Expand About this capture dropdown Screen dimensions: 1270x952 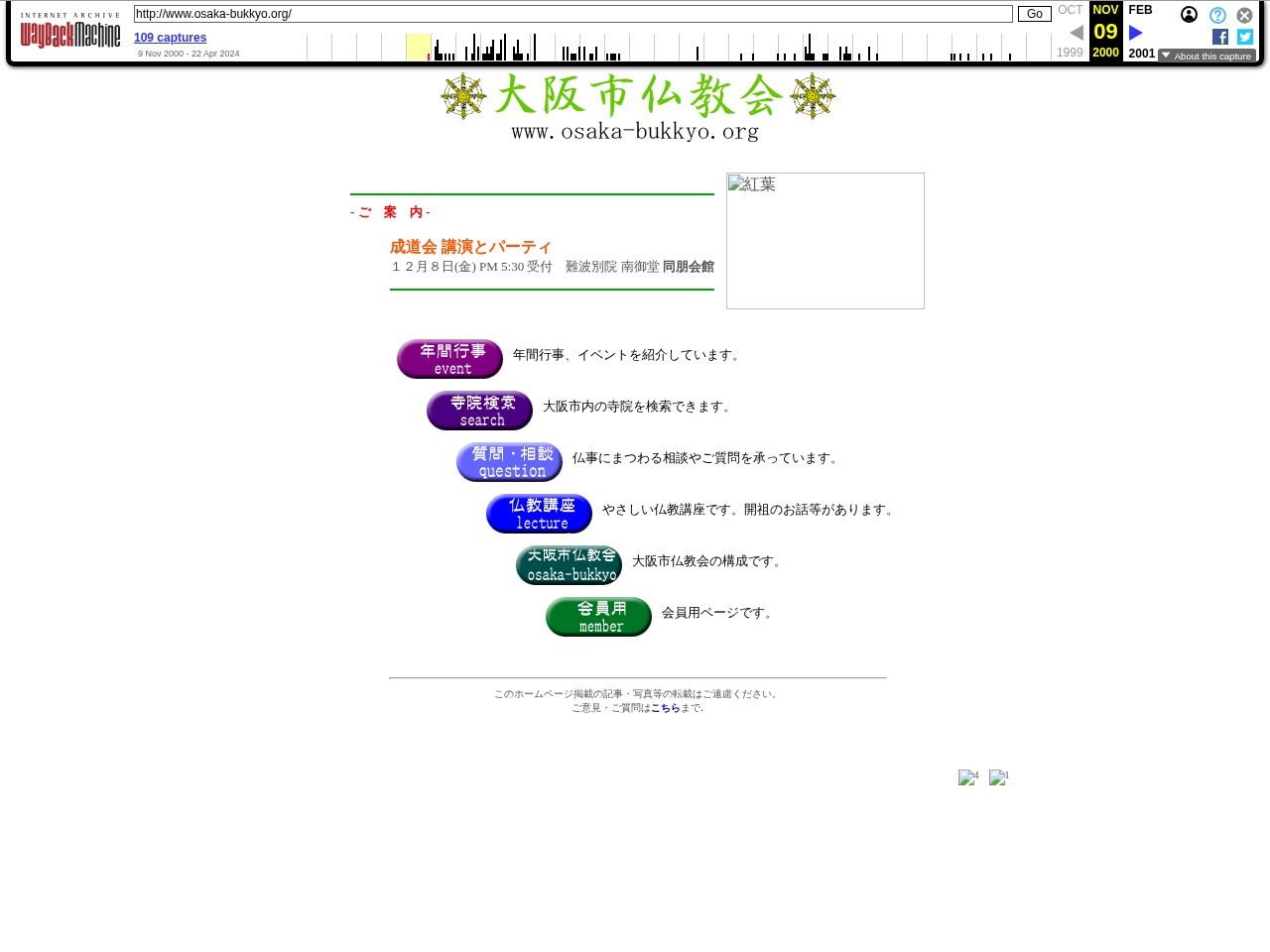coord(1206,57)
